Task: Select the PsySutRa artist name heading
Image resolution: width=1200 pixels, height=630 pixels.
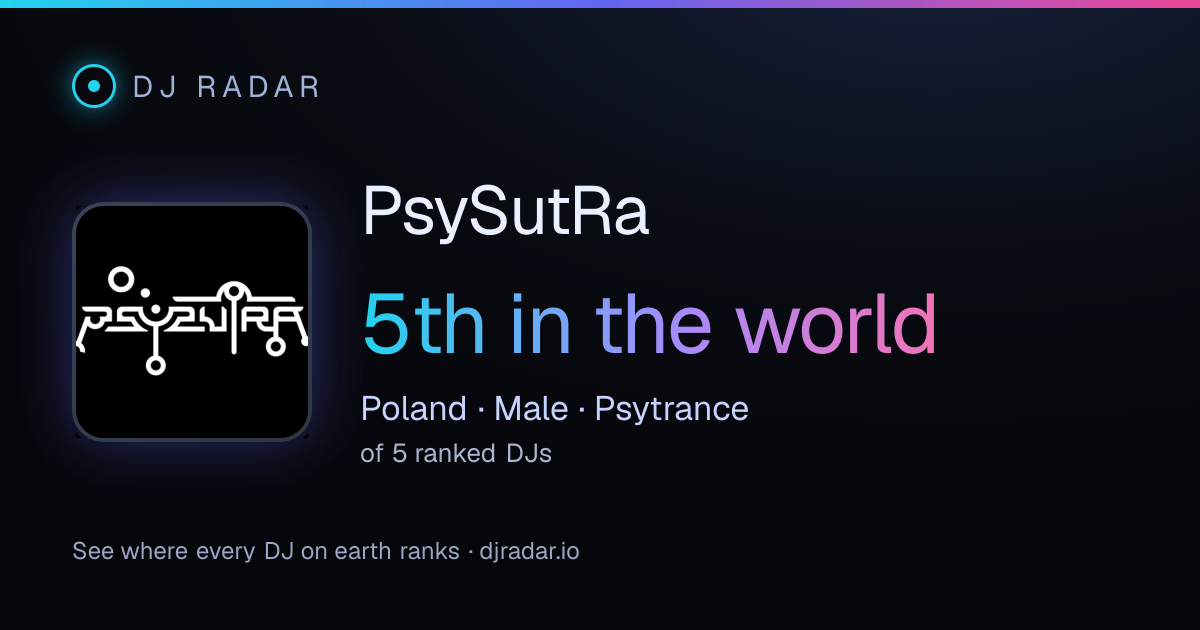Action: click(505, 211)
